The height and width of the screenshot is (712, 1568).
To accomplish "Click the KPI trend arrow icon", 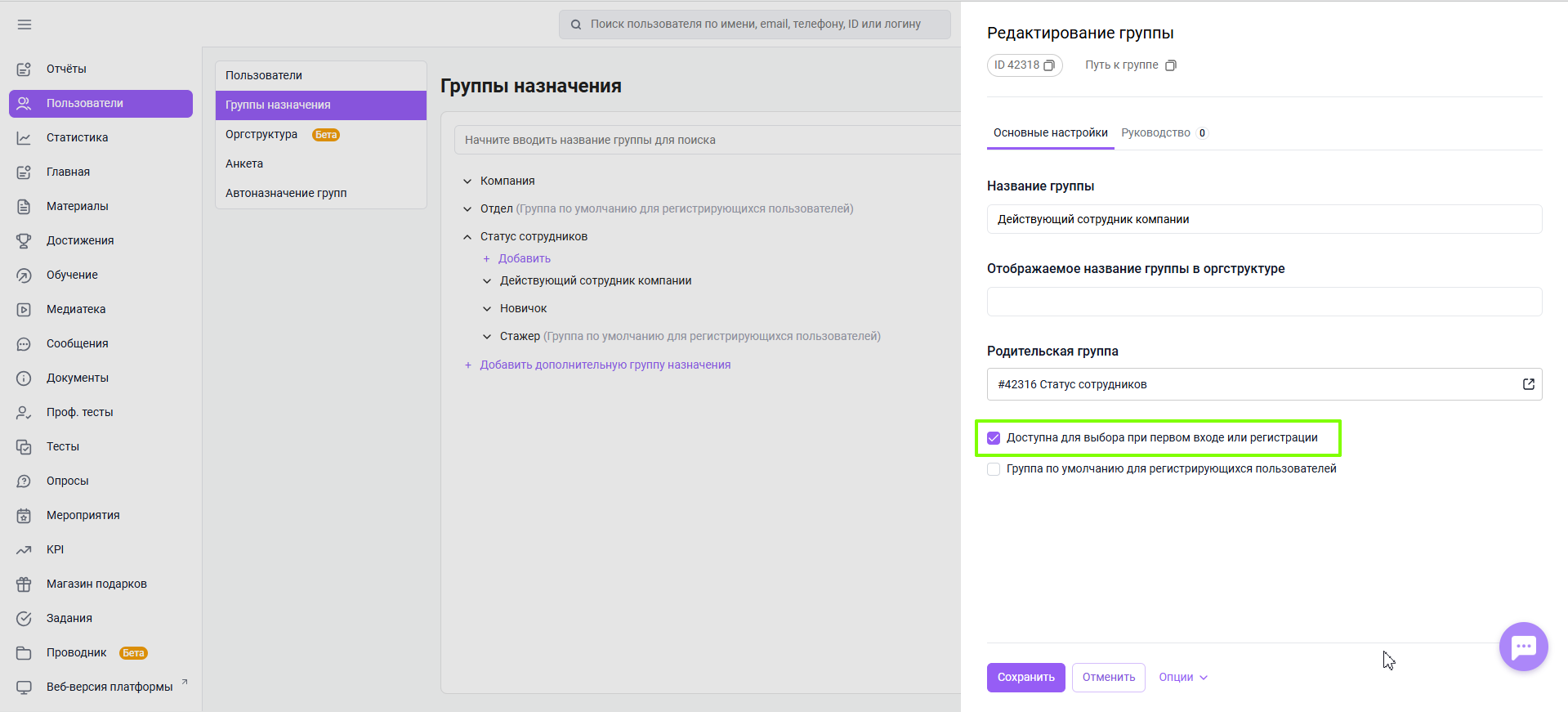I will point(24,549).
